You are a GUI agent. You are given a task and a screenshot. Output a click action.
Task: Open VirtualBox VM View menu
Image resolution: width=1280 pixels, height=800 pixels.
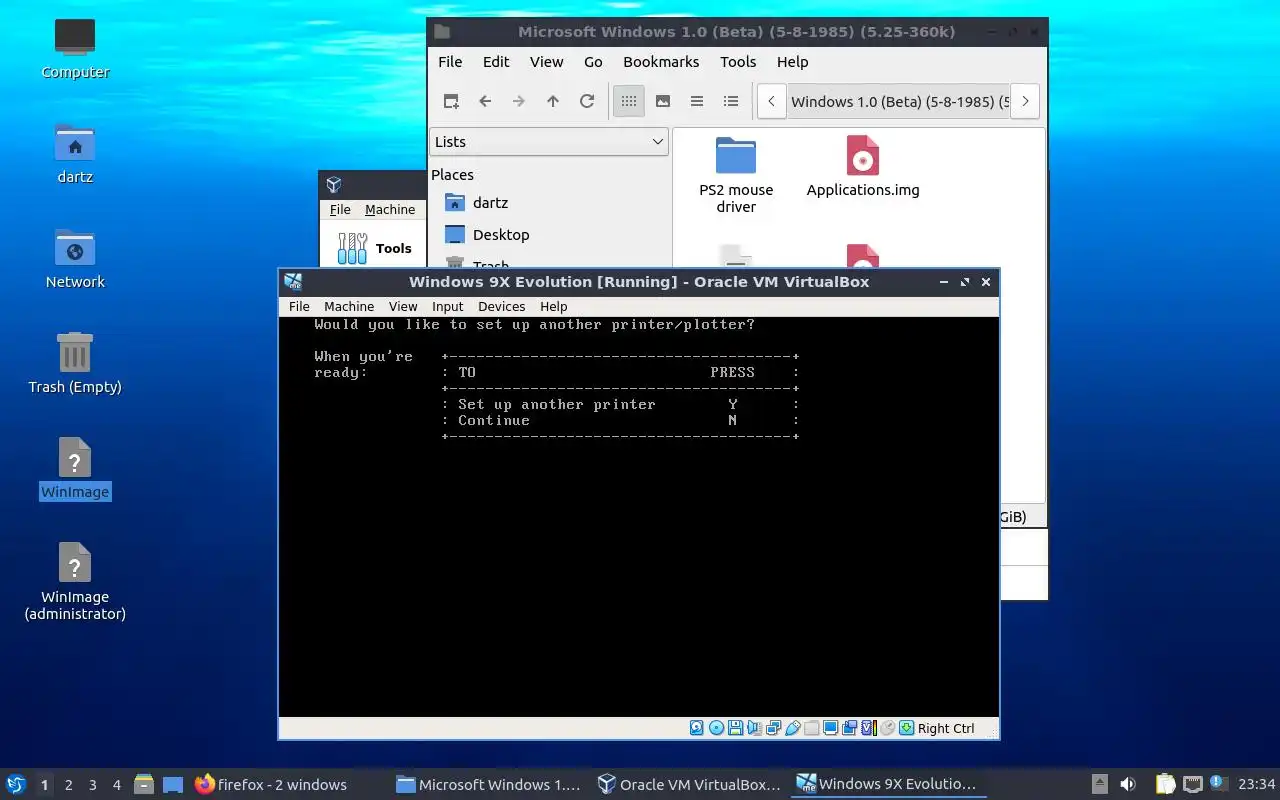pos(403,306)
